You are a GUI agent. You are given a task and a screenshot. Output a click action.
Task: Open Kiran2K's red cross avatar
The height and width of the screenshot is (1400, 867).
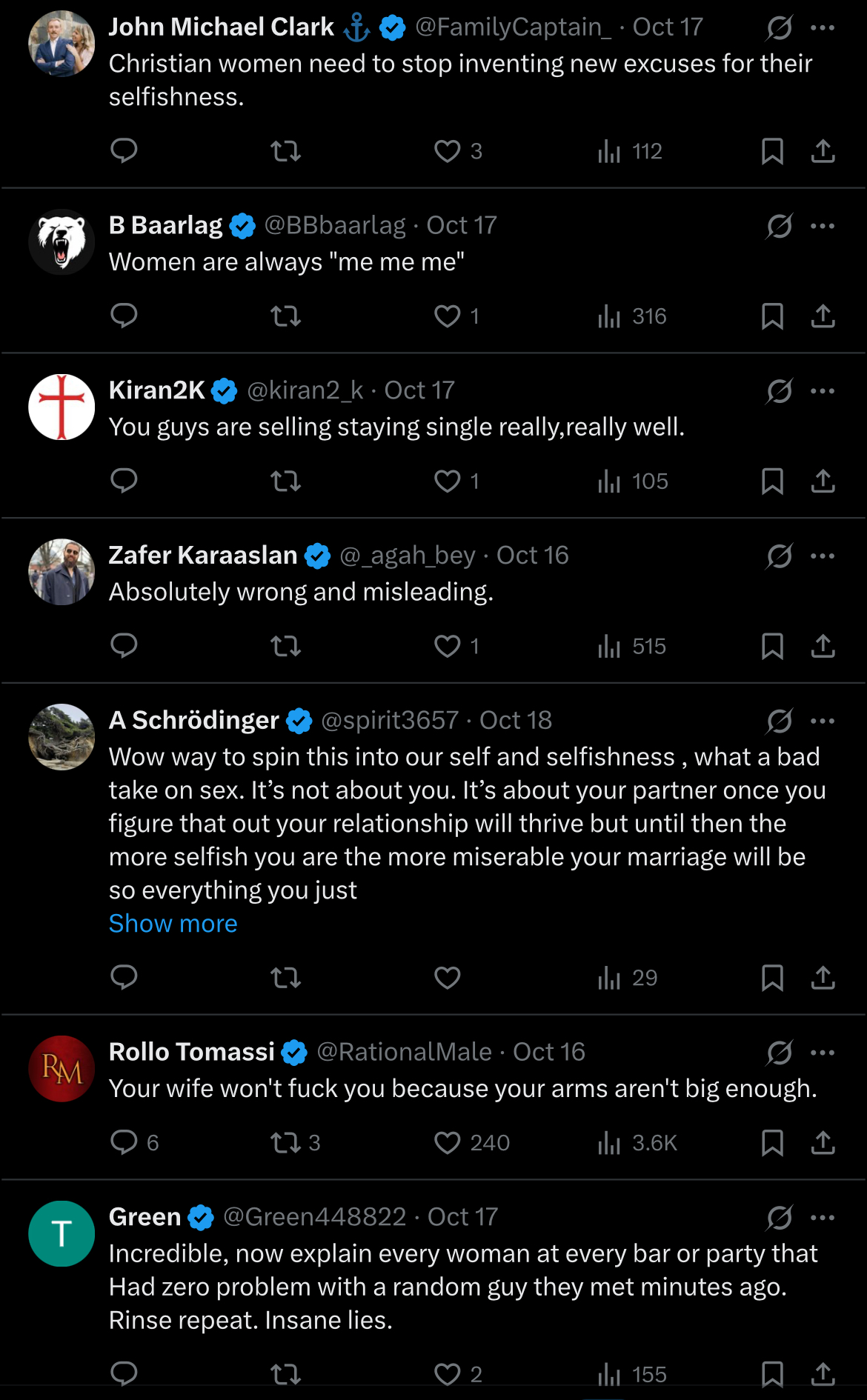click(x=62, y=407)
